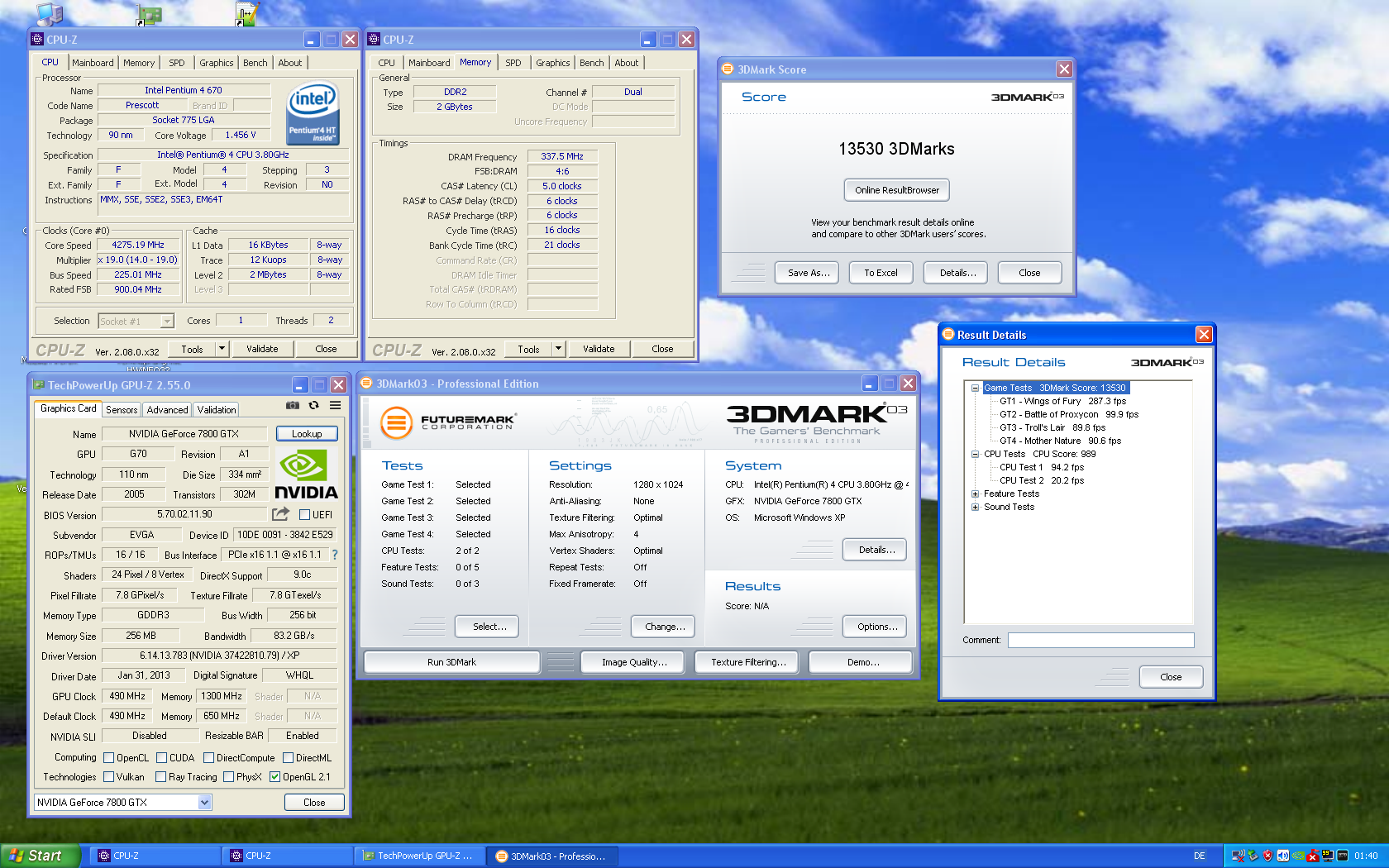Select GT1 - Wings of Fury result row
This screenshot has width=1389, height=868.
(1062, 401)
